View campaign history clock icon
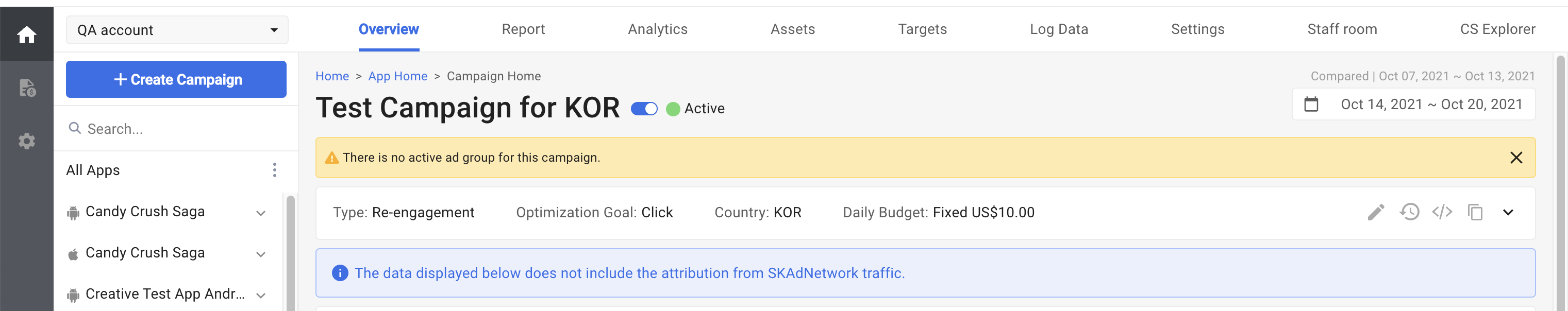1568x311 pixels. point(1409,213)
